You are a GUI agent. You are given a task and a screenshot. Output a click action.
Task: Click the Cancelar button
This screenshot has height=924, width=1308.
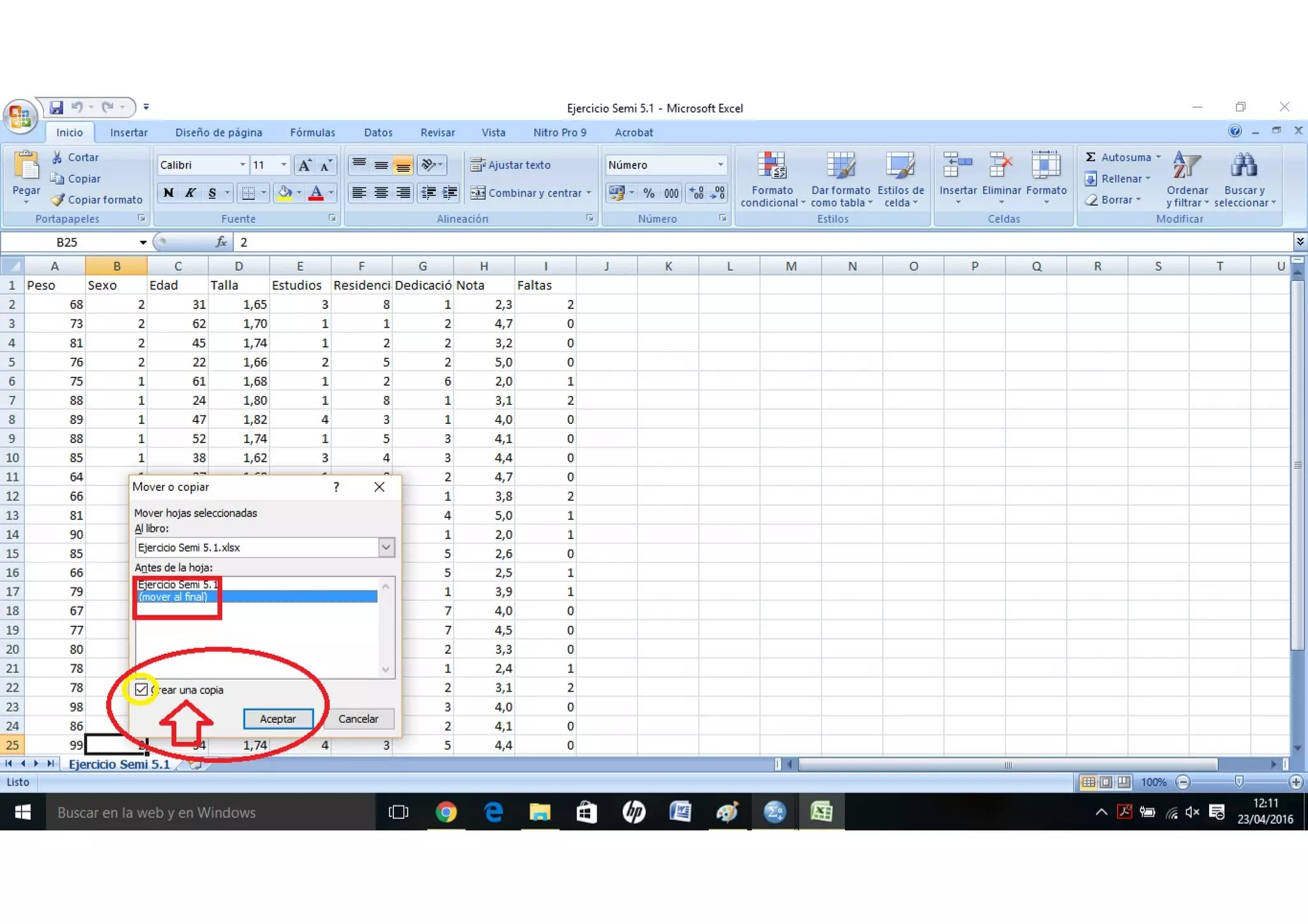[358, 719]
